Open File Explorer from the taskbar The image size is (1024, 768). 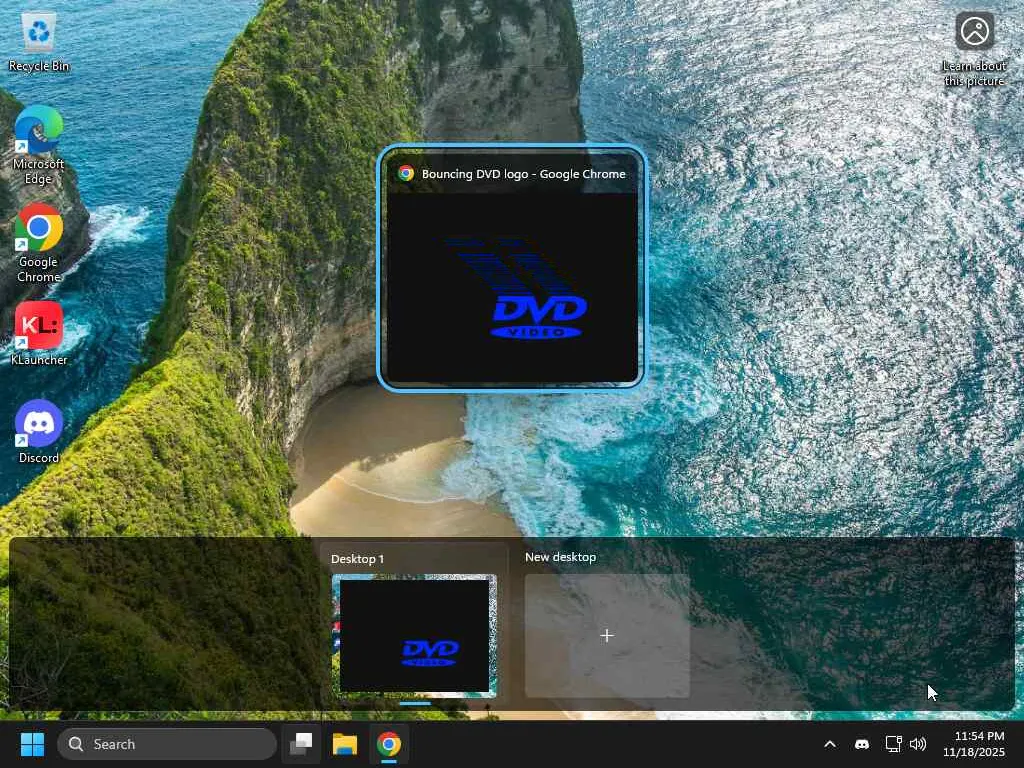coord(345,744)
